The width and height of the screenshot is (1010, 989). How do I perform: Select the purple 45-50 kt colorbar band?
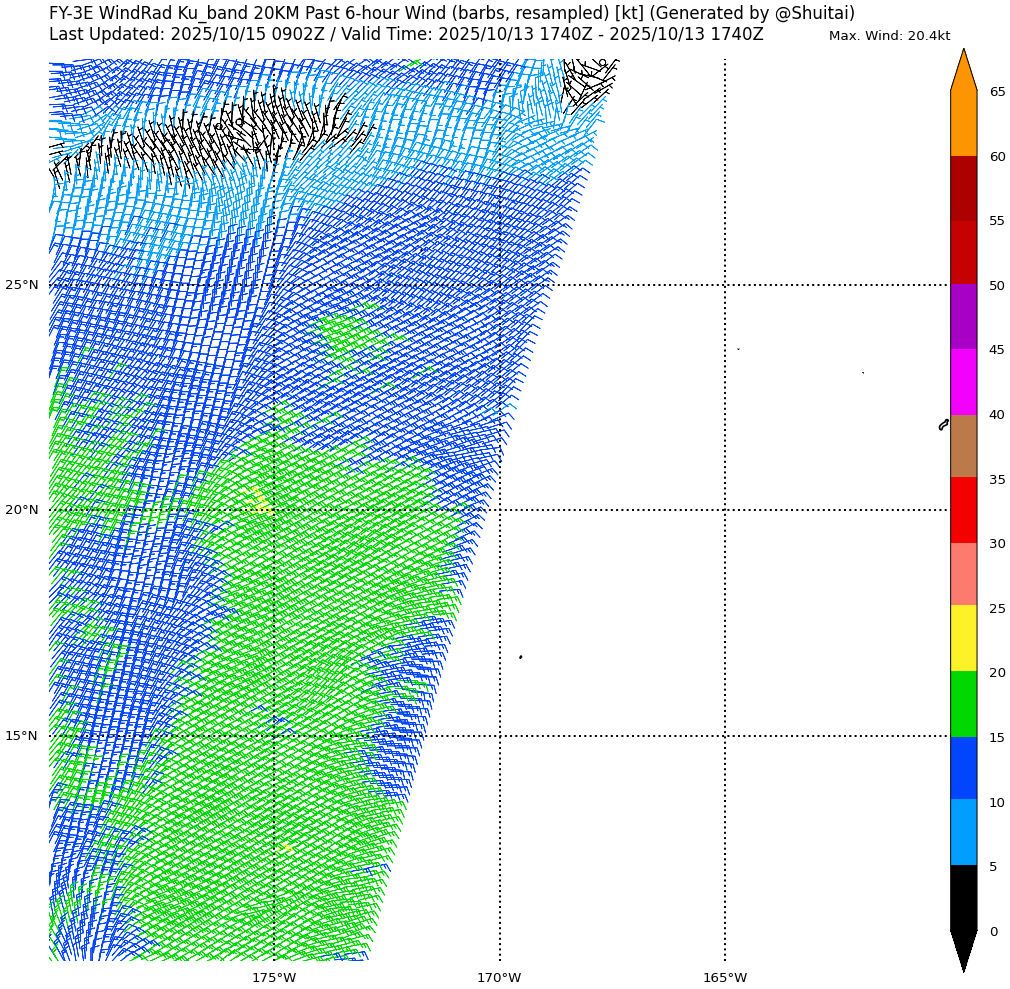[963, 316]
